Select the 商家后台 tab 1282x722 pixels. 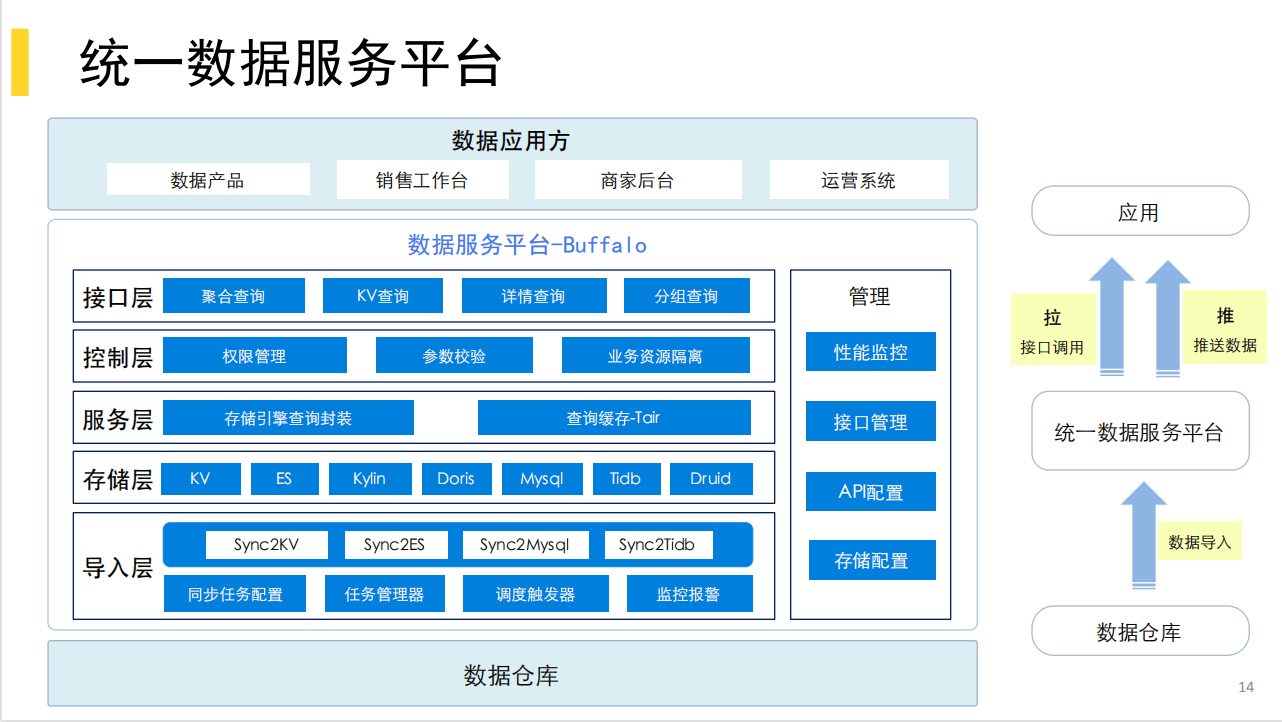pos(638,179)
